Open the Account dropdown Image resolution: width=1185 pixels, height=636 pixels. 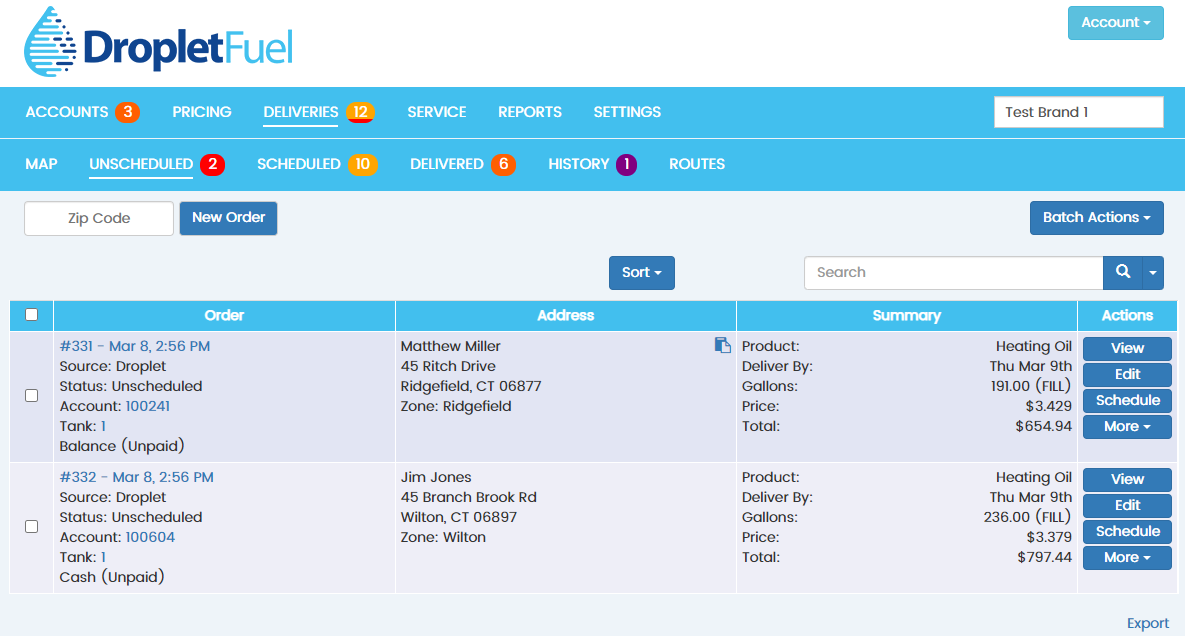pos(1115,22)
